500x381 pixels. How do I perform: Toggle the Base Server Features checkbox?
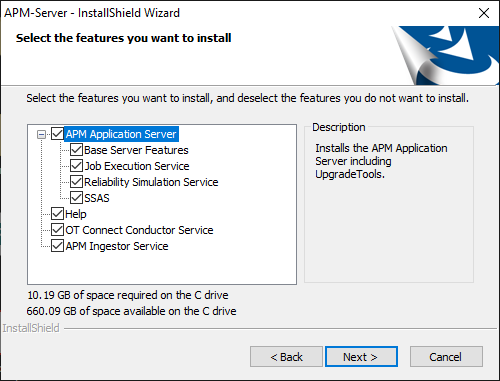click(x=76, y=150)
